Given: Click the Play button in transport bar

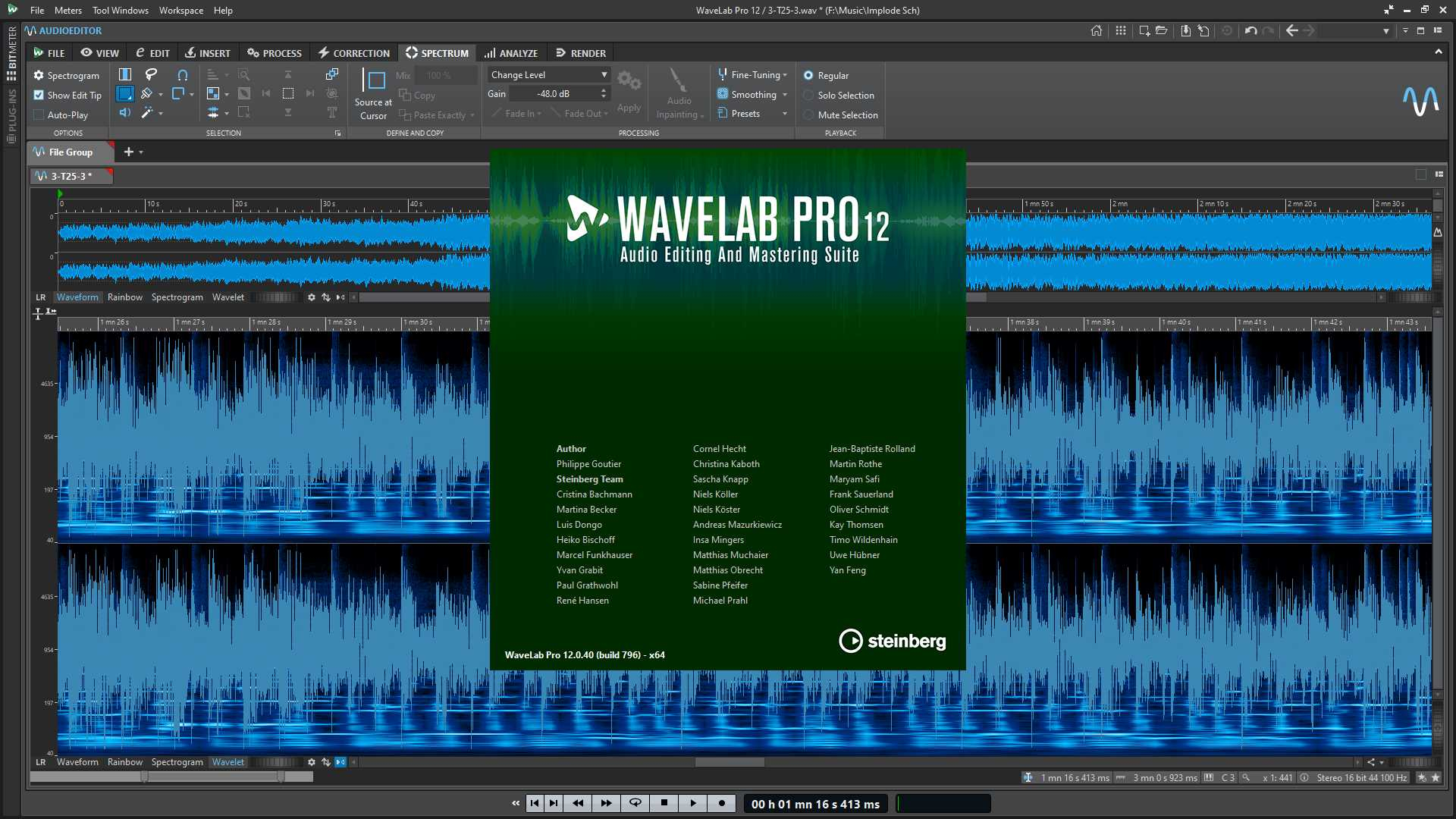Looking at the screenshot, I should [693, 803].
